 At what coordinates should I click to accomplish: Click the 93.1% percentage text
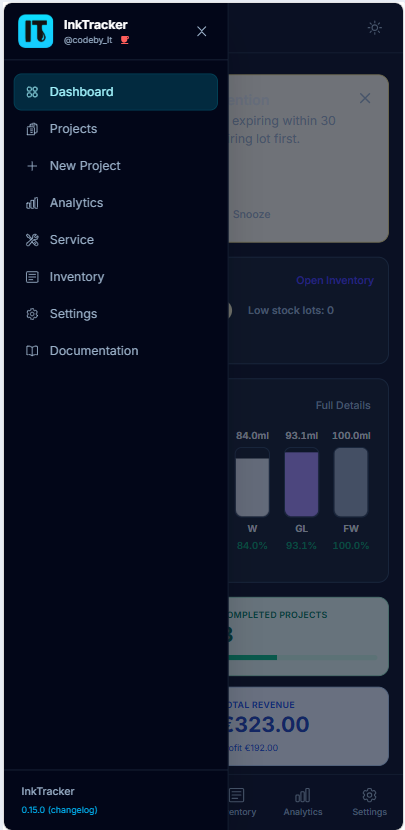click(x=301, y=546)
